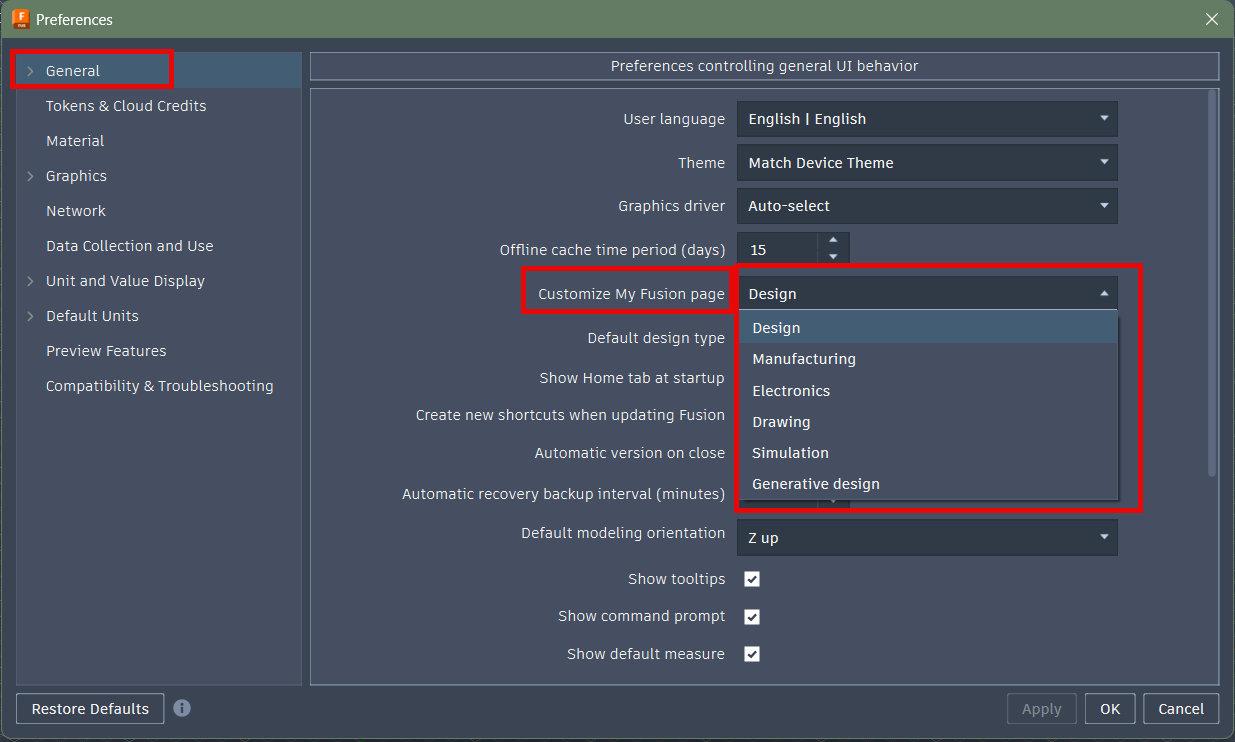The height and width of the screenshot is (742, 1235).
Task: Select Graphics in the preferences tree
Action: pos(76,176)
